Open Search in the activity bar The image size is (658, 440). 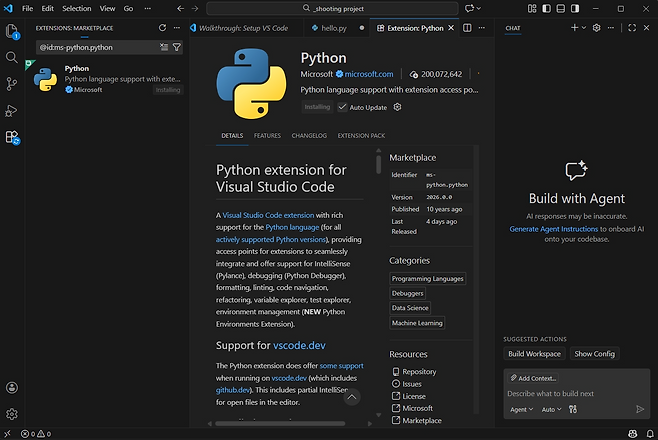tap(12, 58)
